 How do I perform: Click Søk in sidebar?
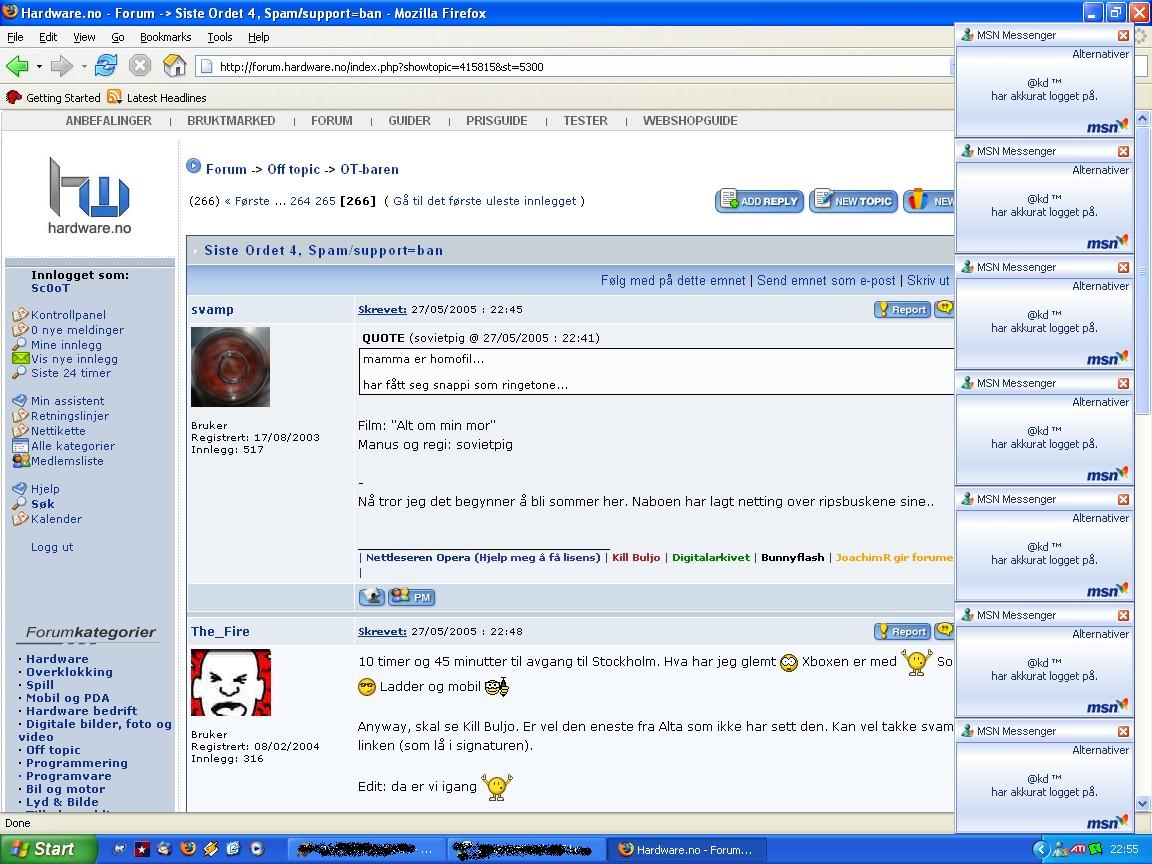click(x=43, y=504)
